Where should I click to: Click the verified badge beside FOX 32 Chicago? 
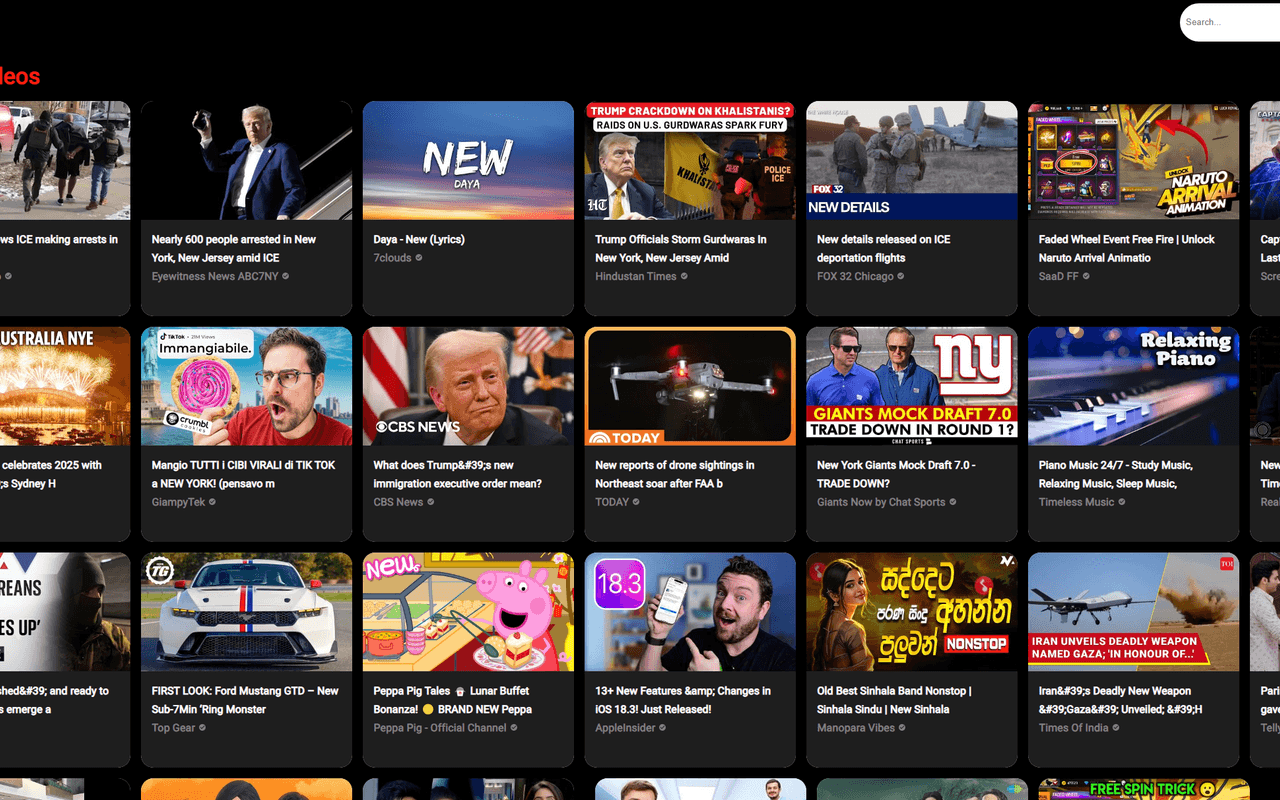click(902, 276)
